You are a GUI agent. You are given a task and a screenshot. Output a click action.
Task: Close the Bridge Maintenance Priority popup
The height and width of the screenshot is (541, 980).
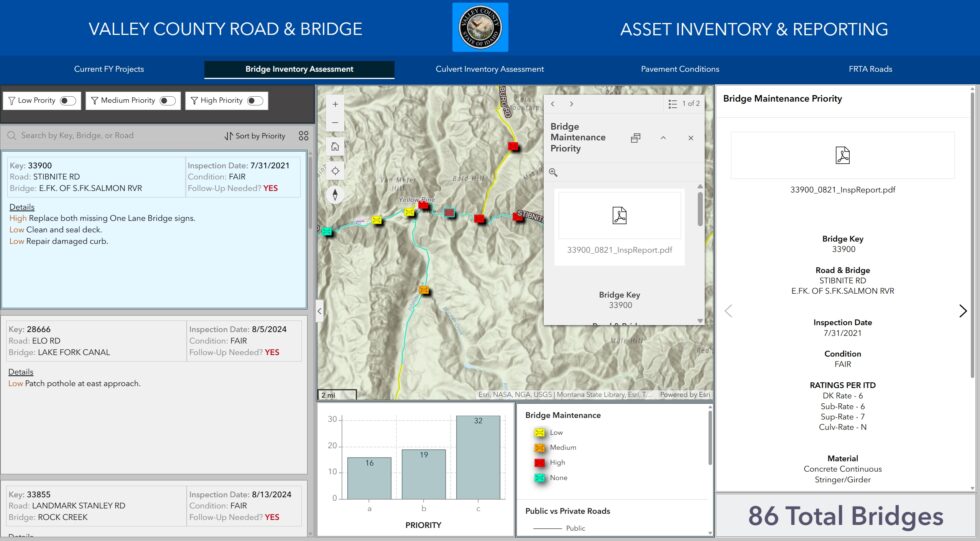pos(691,138)
